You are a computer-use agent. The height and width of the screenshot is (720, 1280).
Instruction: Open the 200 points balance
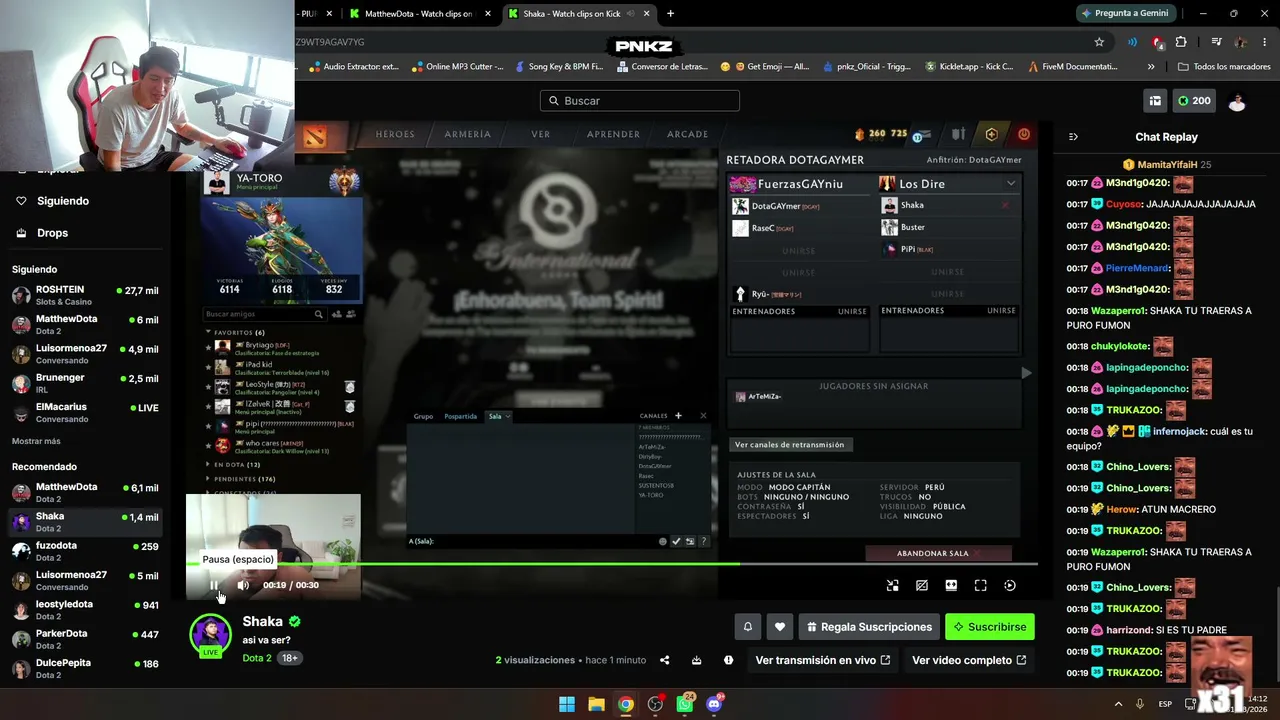pos(1194,101)
